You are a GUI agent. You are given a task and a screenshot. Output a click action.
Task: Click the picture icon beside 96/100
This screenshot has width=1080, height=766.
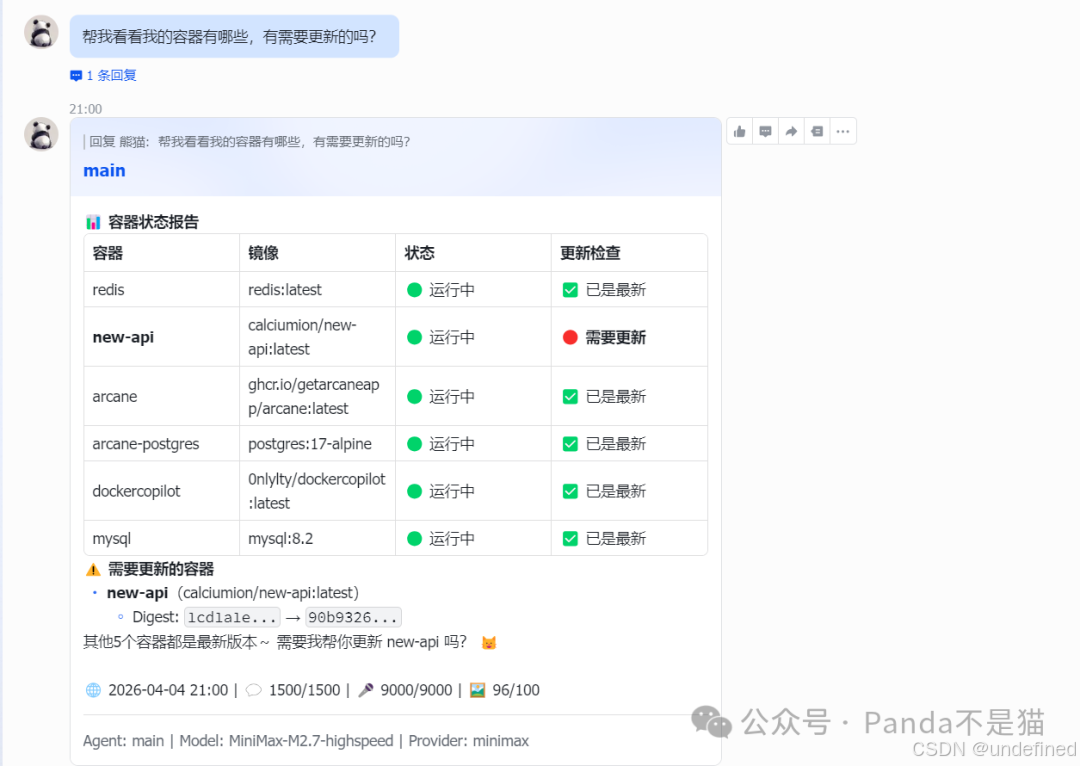pos(477,690)
